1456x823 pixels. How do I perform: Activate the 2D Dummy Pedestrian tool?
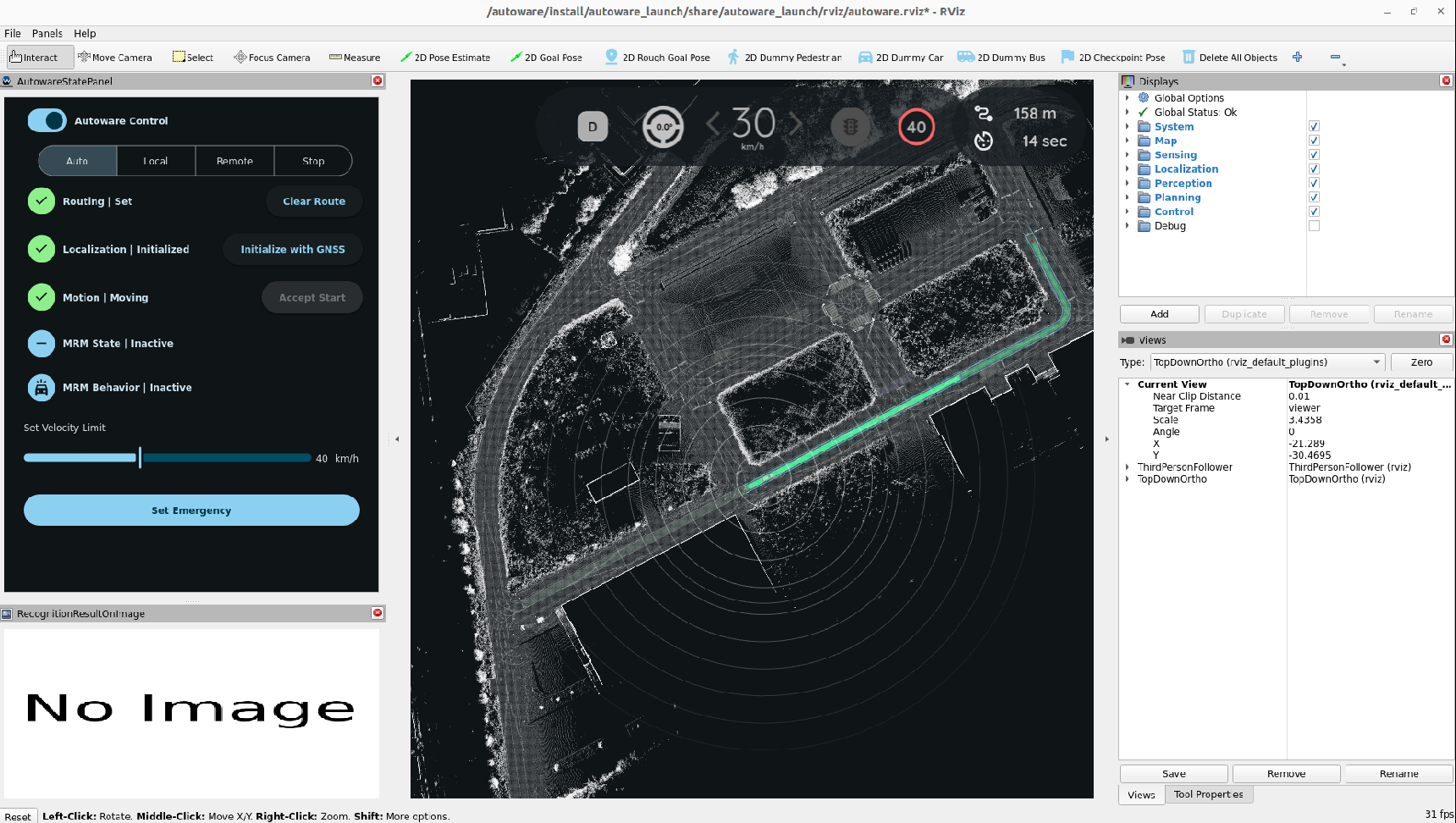click(x=784, y=58)
